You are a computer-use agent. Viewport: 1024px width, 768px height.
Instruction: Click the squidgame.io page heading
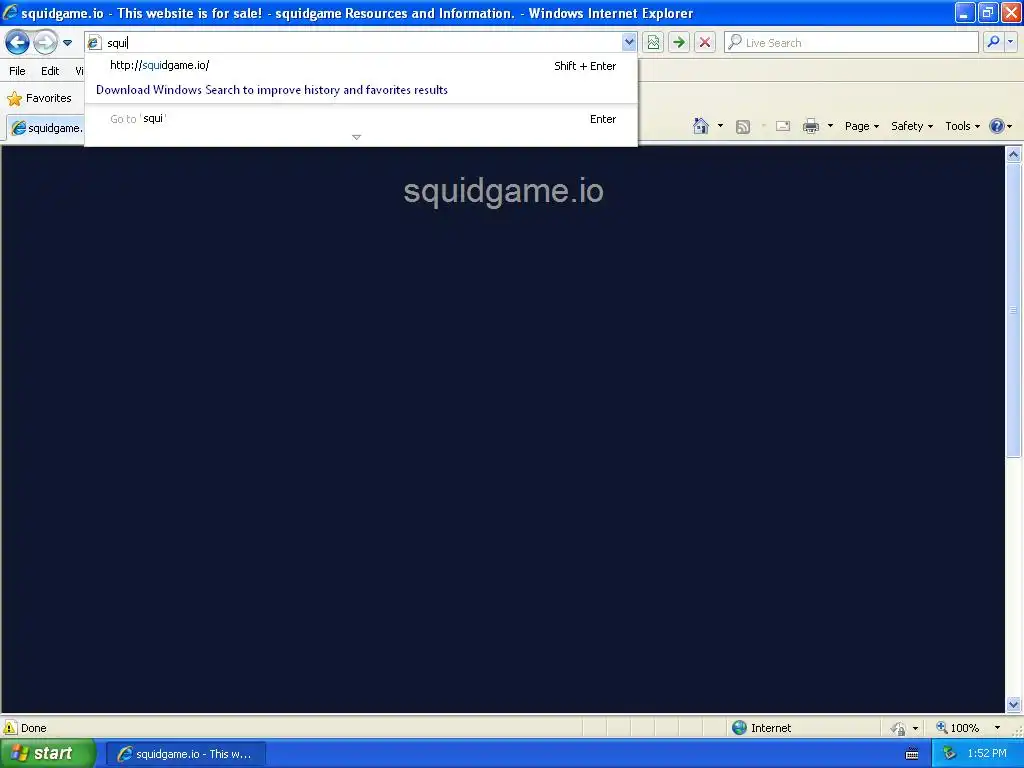(504, 191)
